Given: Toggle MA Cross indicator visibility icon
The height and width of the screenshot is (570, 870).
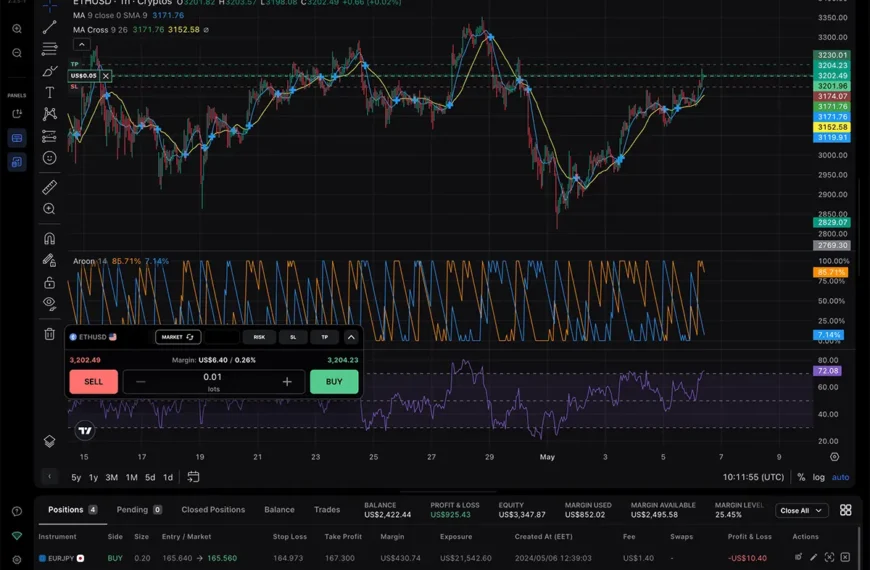Looking at the screenshot, I should coord(206,30).
